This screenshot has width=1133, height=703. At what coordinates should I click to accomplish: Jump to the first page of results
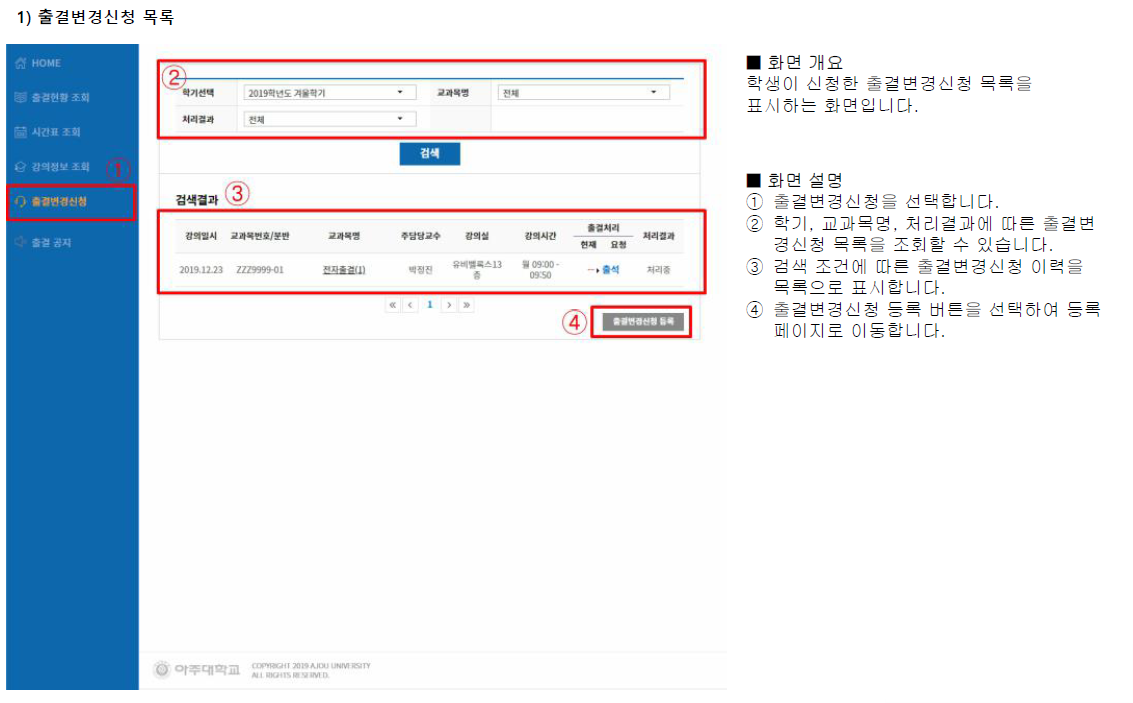393,304
